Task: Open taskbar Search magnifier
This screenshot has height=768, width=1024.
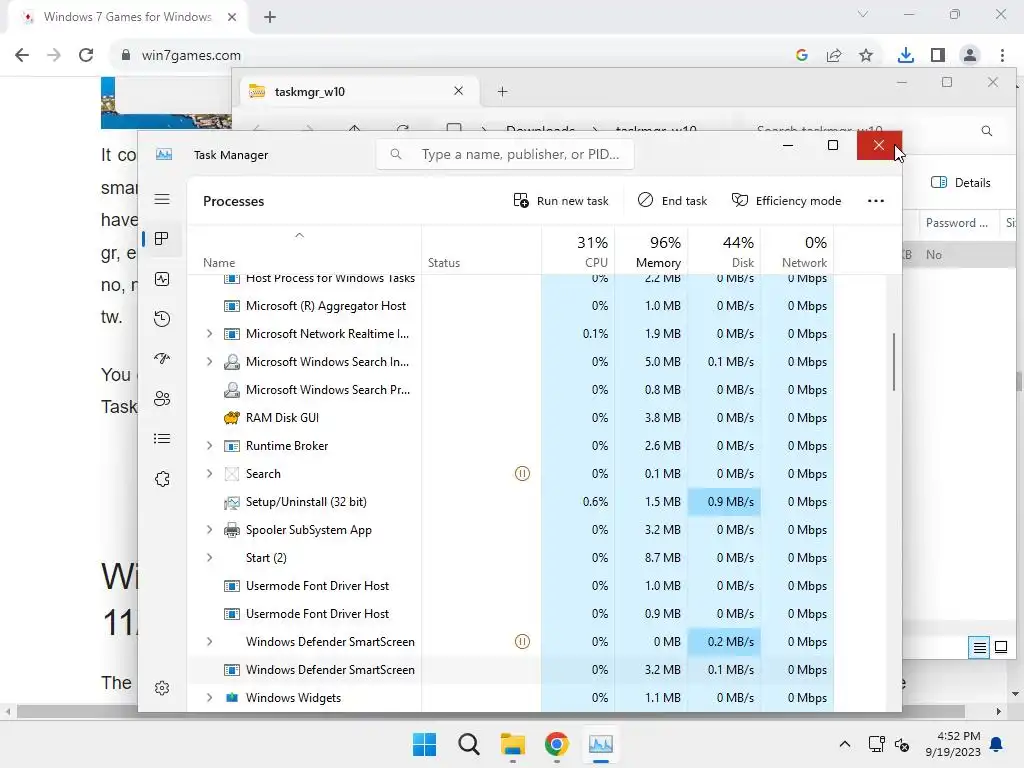Action: click(468, 744)
